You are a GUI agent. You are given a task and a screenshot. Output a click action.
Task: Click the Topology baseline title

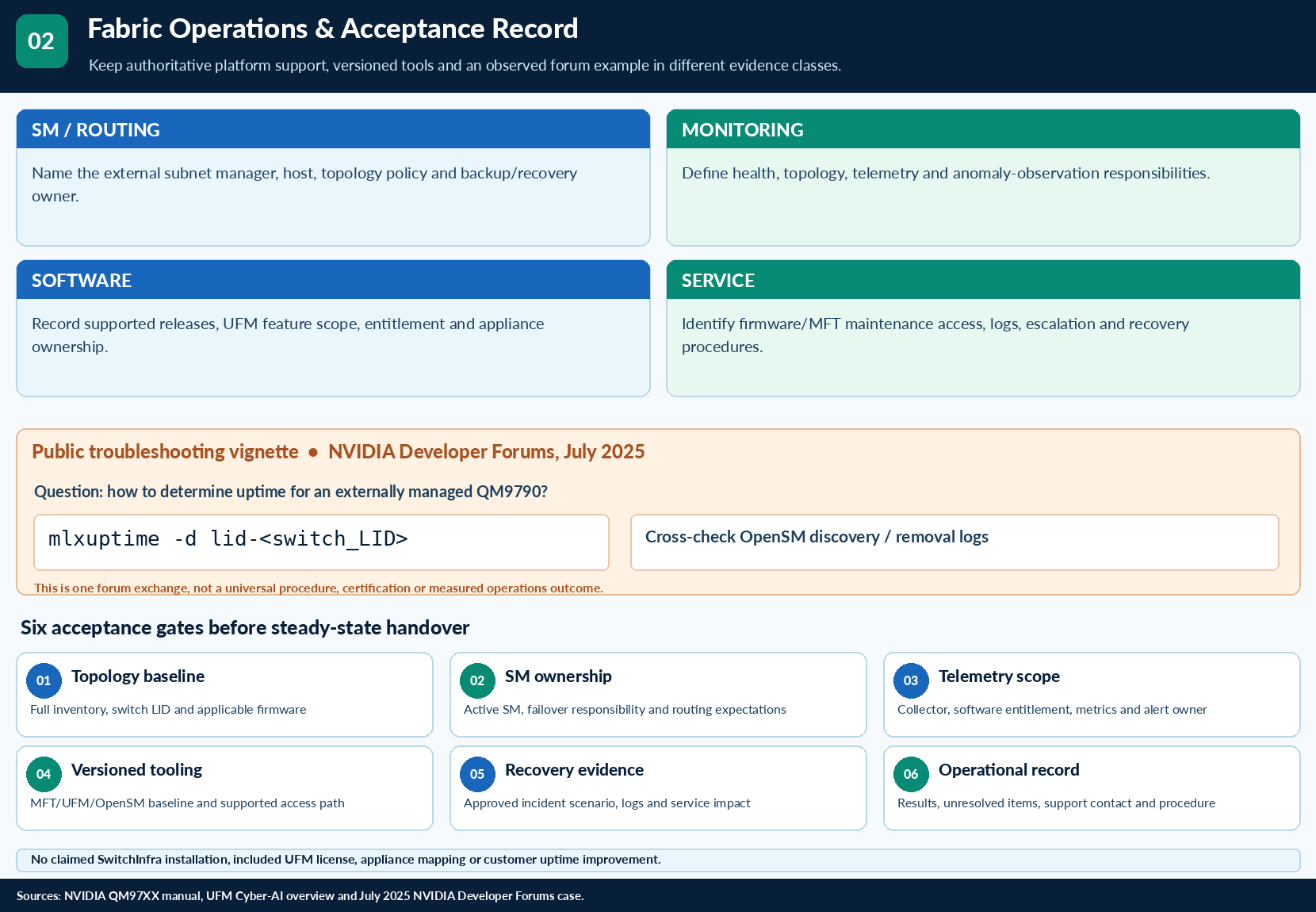pos(138,676)
